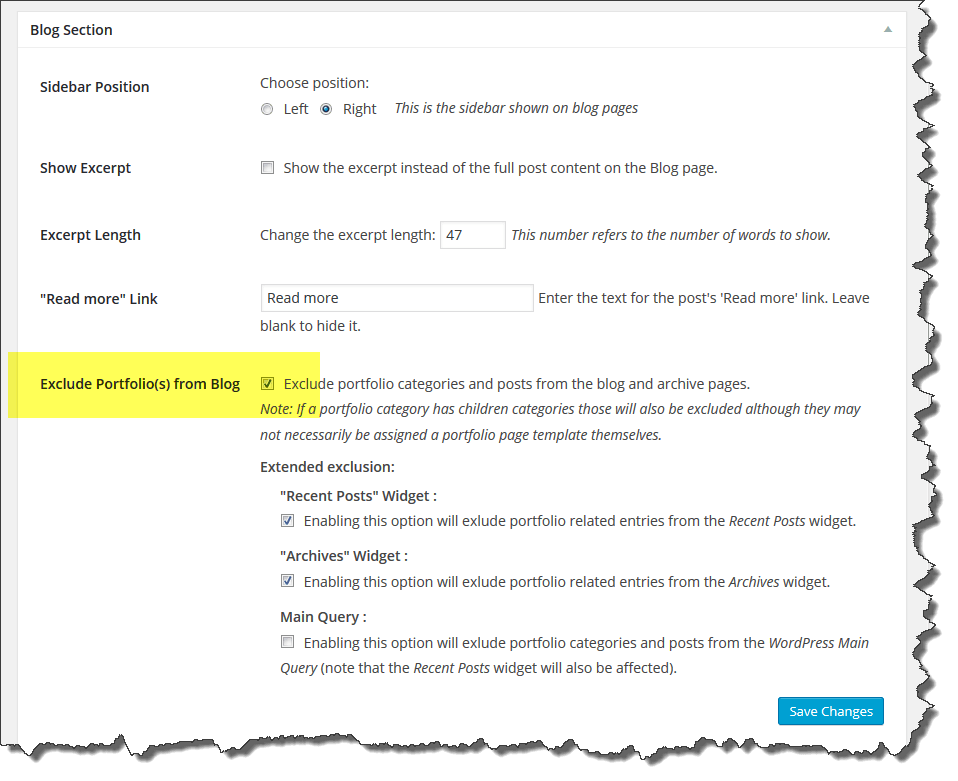
Task: Uncheck Exclude Portfolio(s) from Blog checkbox
Action: pos(267,383)
